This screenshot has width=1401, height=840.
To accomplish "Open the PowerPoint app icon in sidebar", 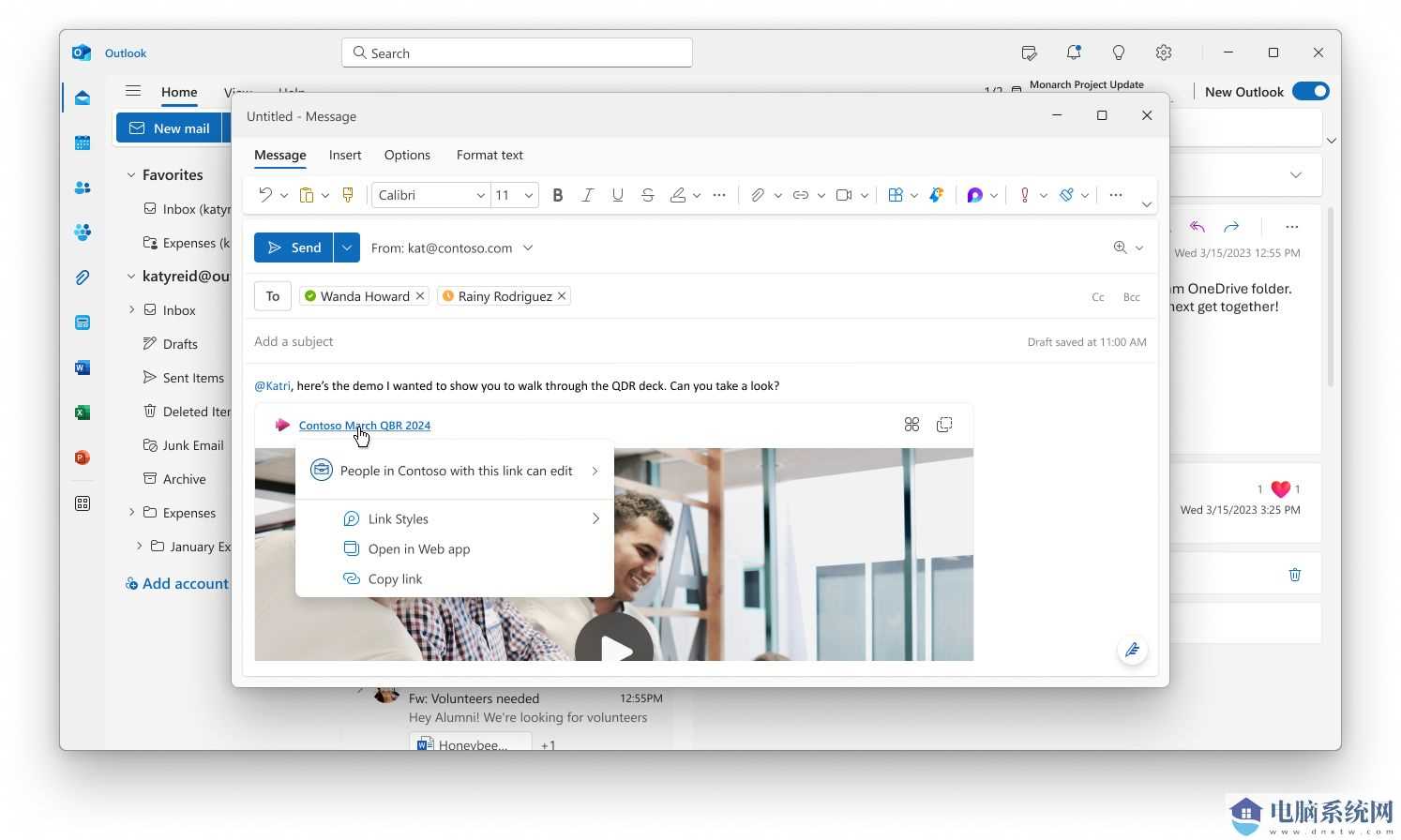I will tap(83, 457).
